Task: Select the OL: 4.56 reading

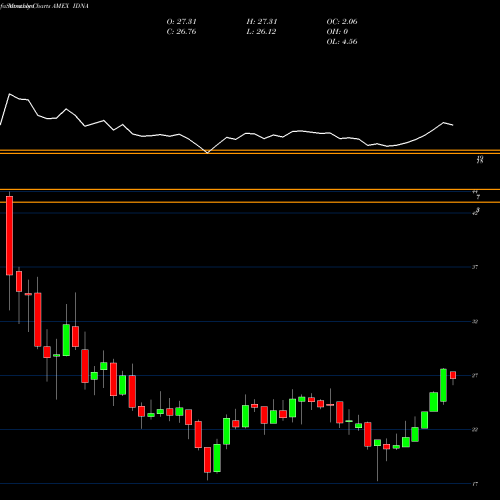Action: coord(342,42)
